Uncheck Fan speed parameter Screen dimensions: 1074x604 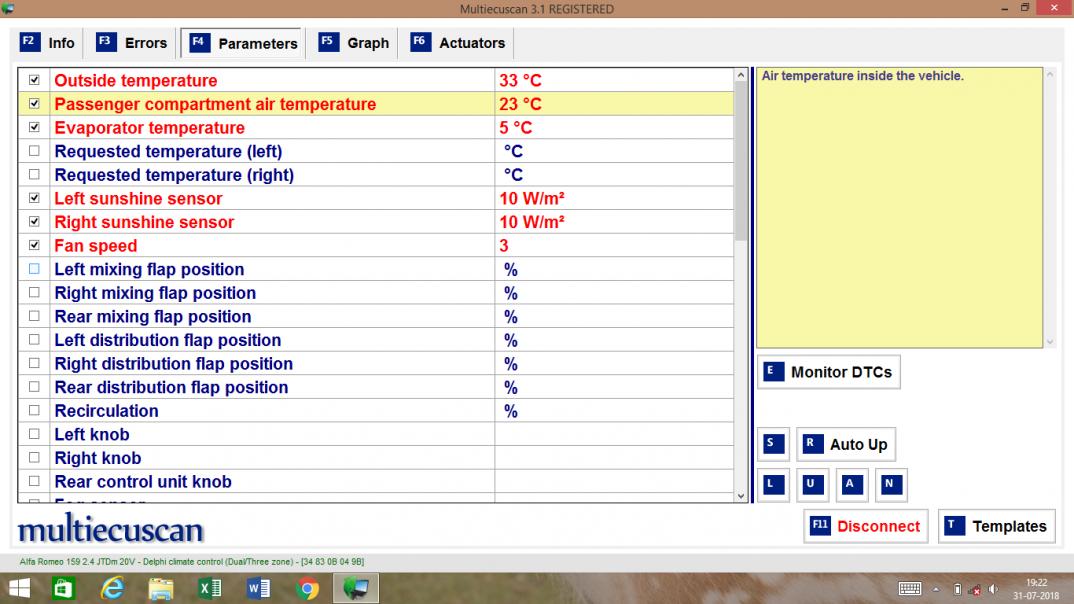point(34,245)
